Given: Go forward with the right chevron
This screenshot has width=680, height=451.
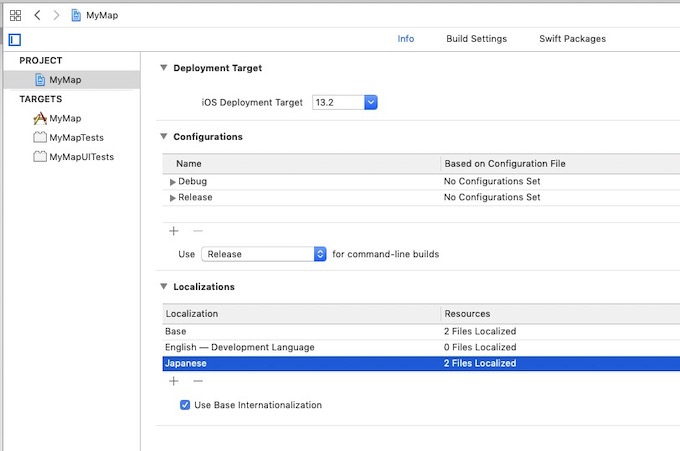Looking at the screenshot, I should pos(56,15).
